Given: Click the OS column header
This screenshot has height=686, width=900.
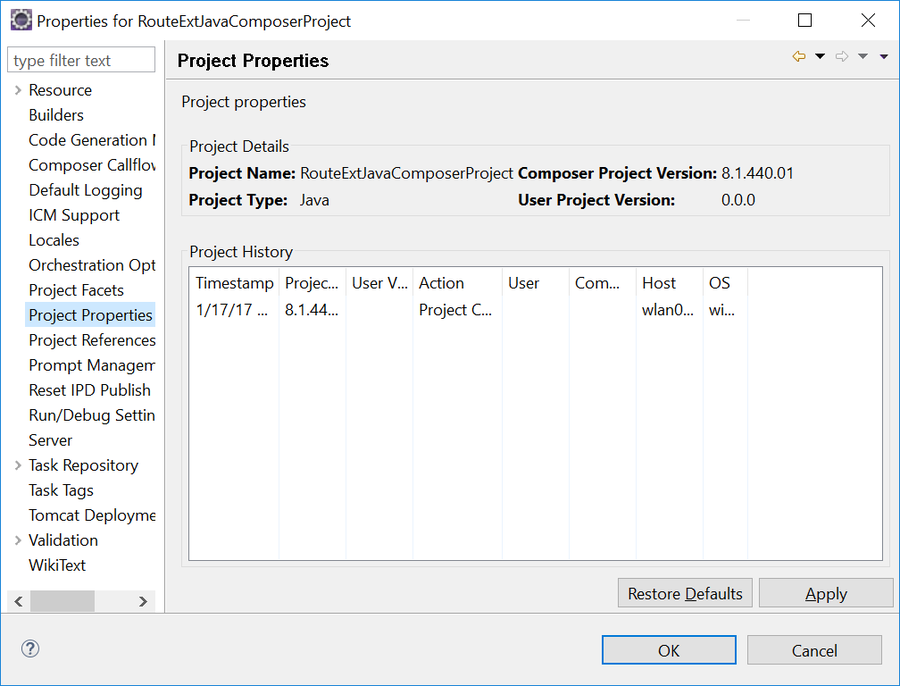Looking at the screenshot, I should point(725,283).
